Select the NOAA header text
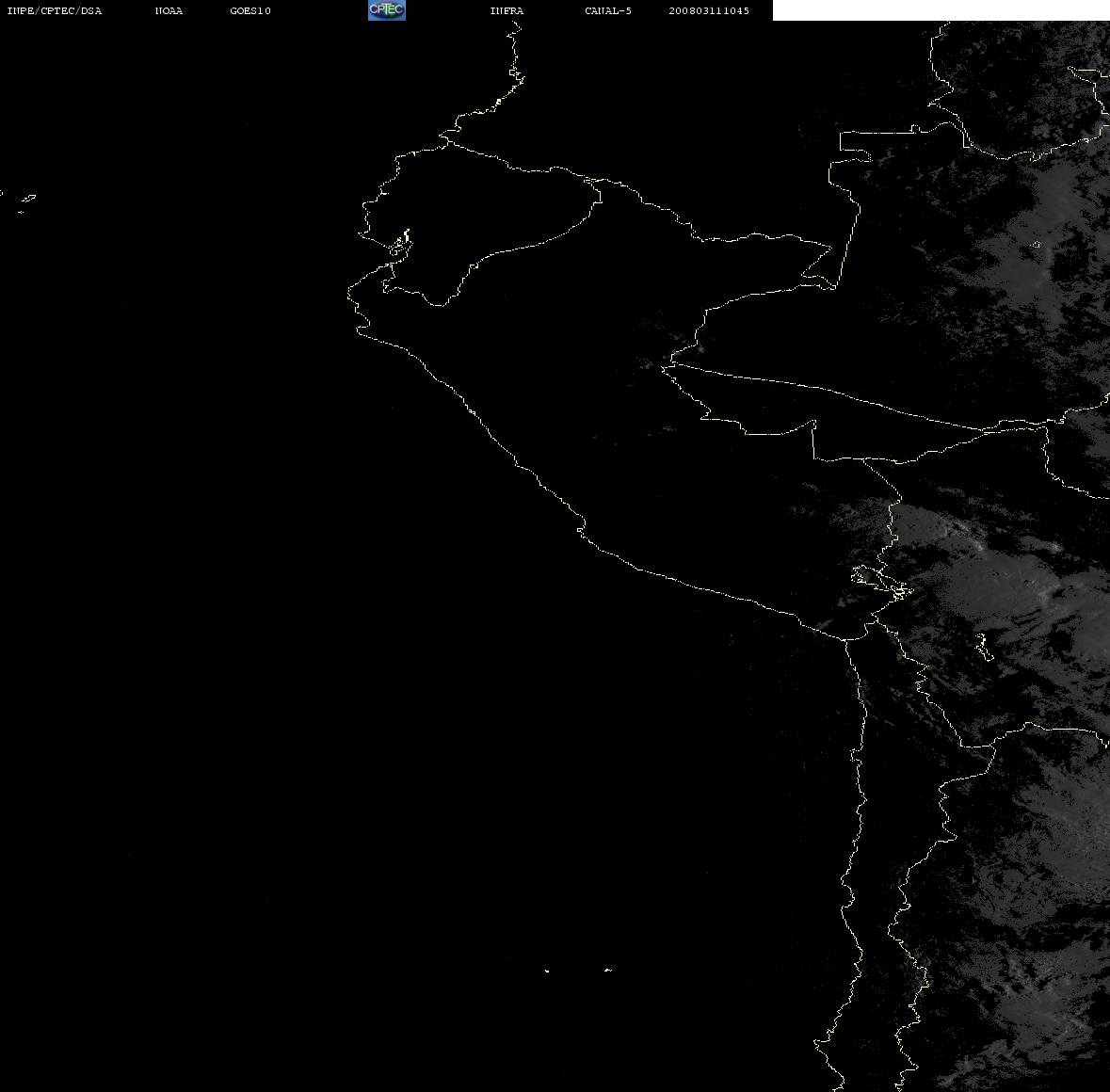 coord(169,10)
